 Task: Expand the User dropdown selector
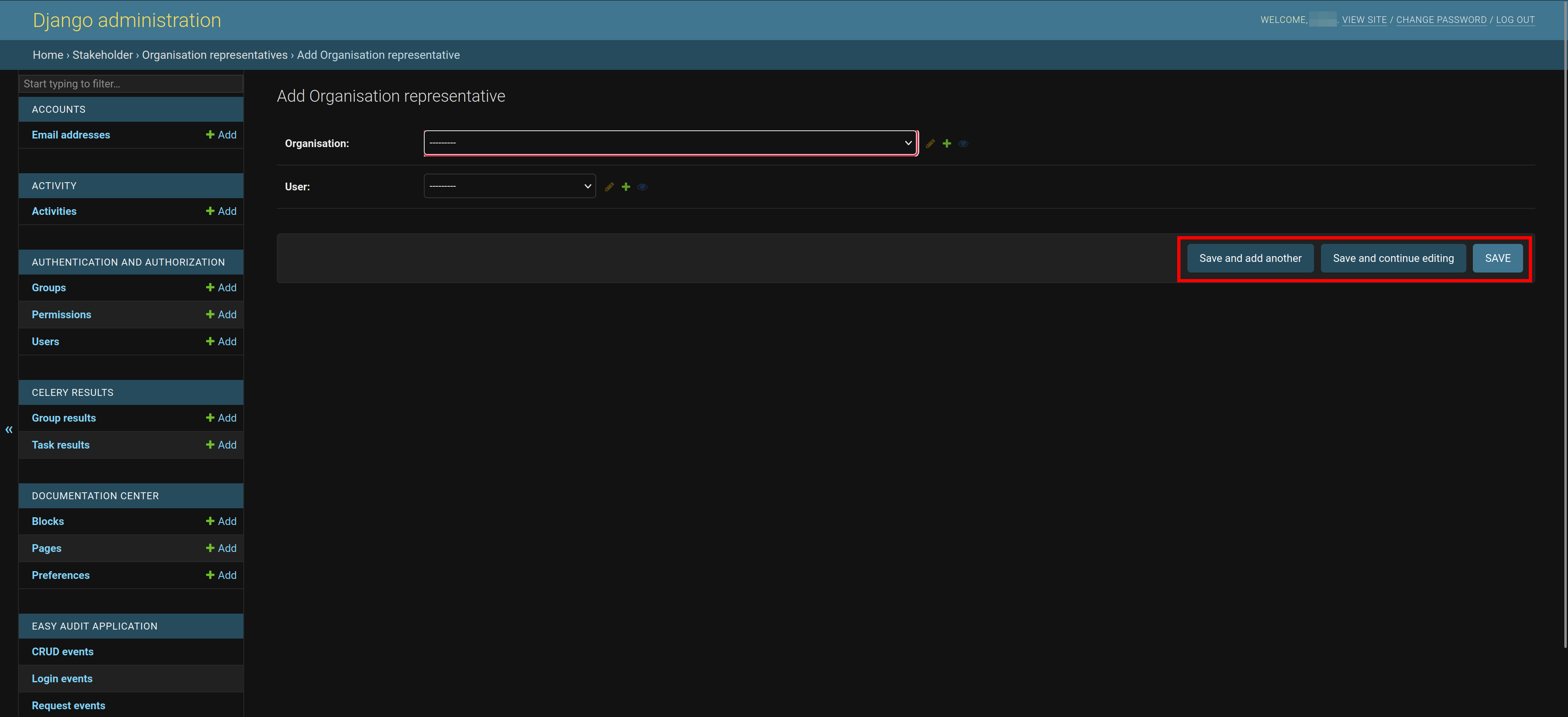coord(509,186)
